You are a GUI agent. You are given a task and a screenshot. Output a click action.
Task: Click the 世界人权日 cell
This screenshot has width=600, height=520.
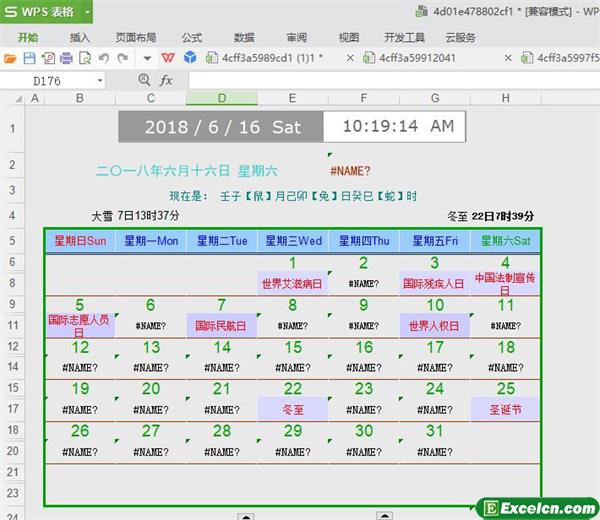point(434,326)
